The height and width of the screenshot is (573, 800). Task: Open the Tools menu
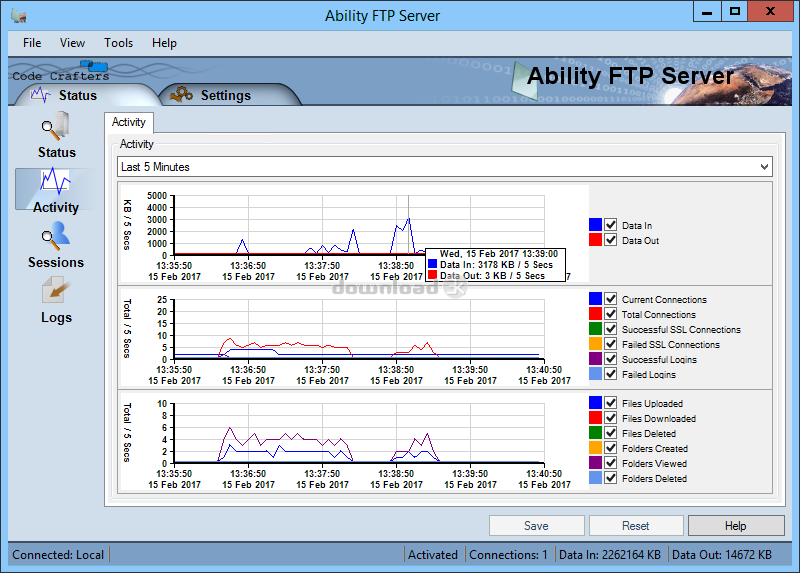118,43
